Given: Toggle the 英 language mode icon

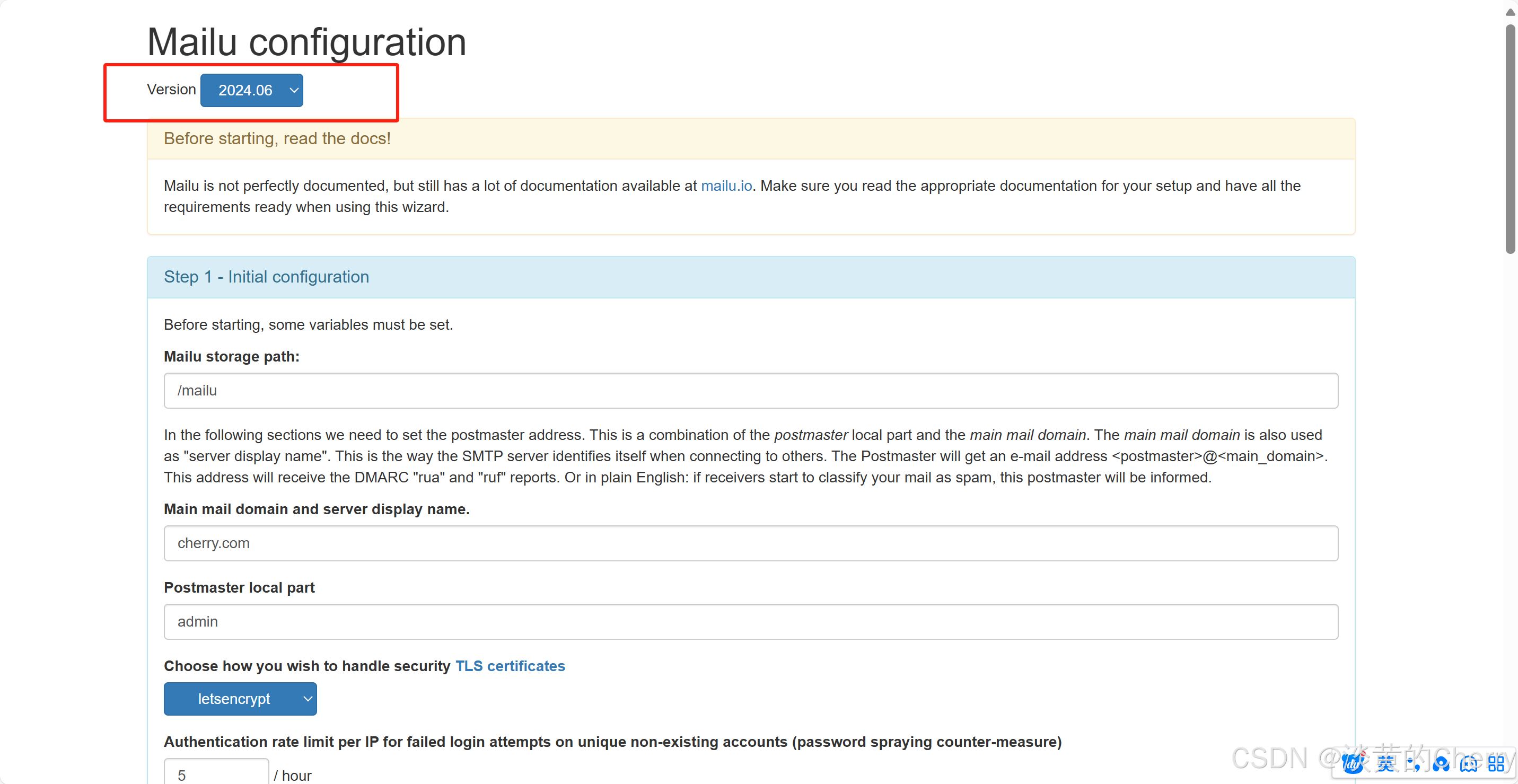Looking at the screenshot, I should [x=1385, y=763].
